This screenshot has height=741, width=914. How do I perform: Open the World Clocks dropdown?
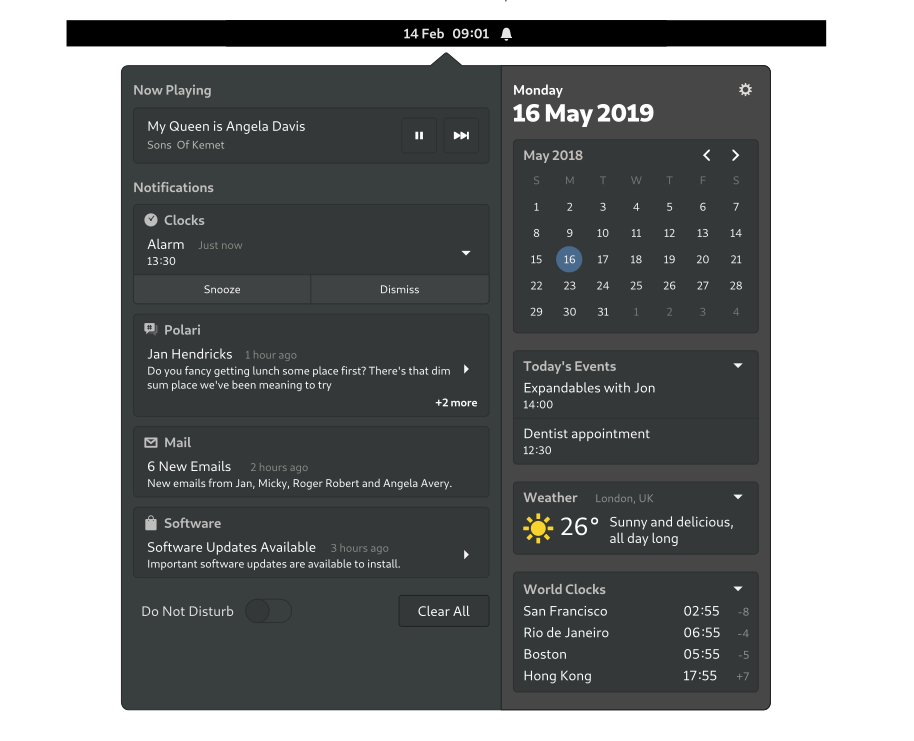click(x=737, y=588)
